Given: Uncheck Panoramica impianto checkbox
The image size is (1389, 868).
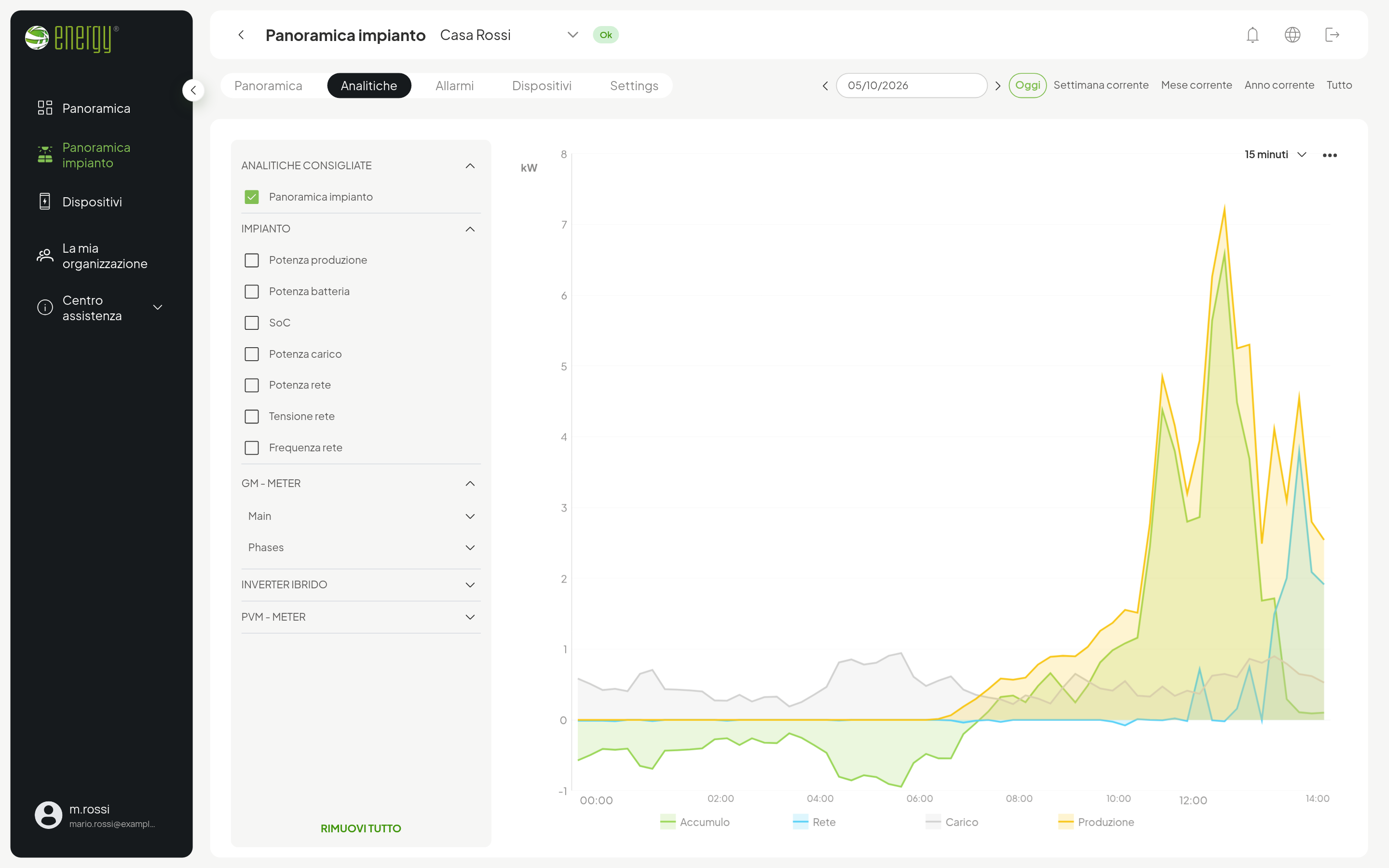Looking at the screenshot, I should [x=251, y=197].
